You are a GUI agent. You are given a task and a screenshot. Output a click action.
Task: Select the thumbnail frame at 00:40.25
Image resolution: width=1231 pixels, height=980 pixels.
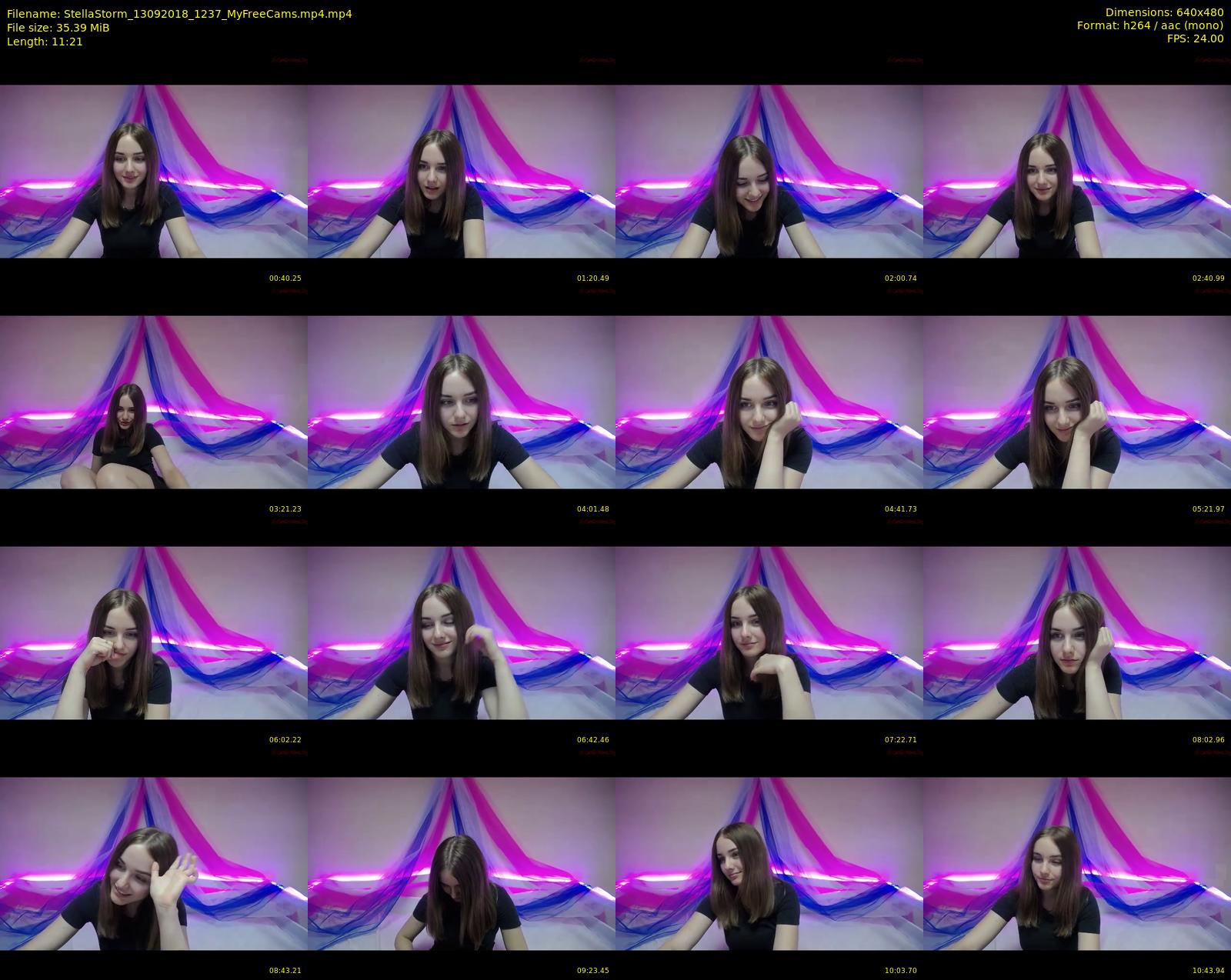coord(154,171)
